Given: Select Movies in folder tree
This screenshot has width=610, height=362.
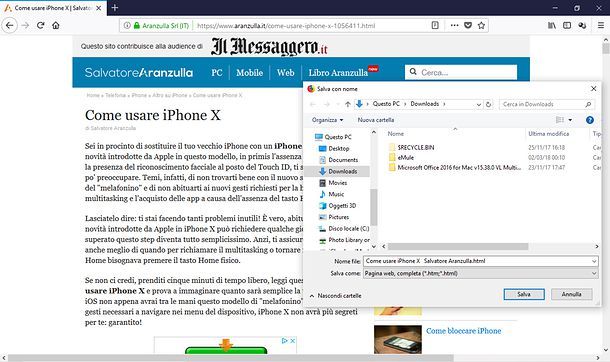Looking at the screenshot, I should click(x=333, y=183).
